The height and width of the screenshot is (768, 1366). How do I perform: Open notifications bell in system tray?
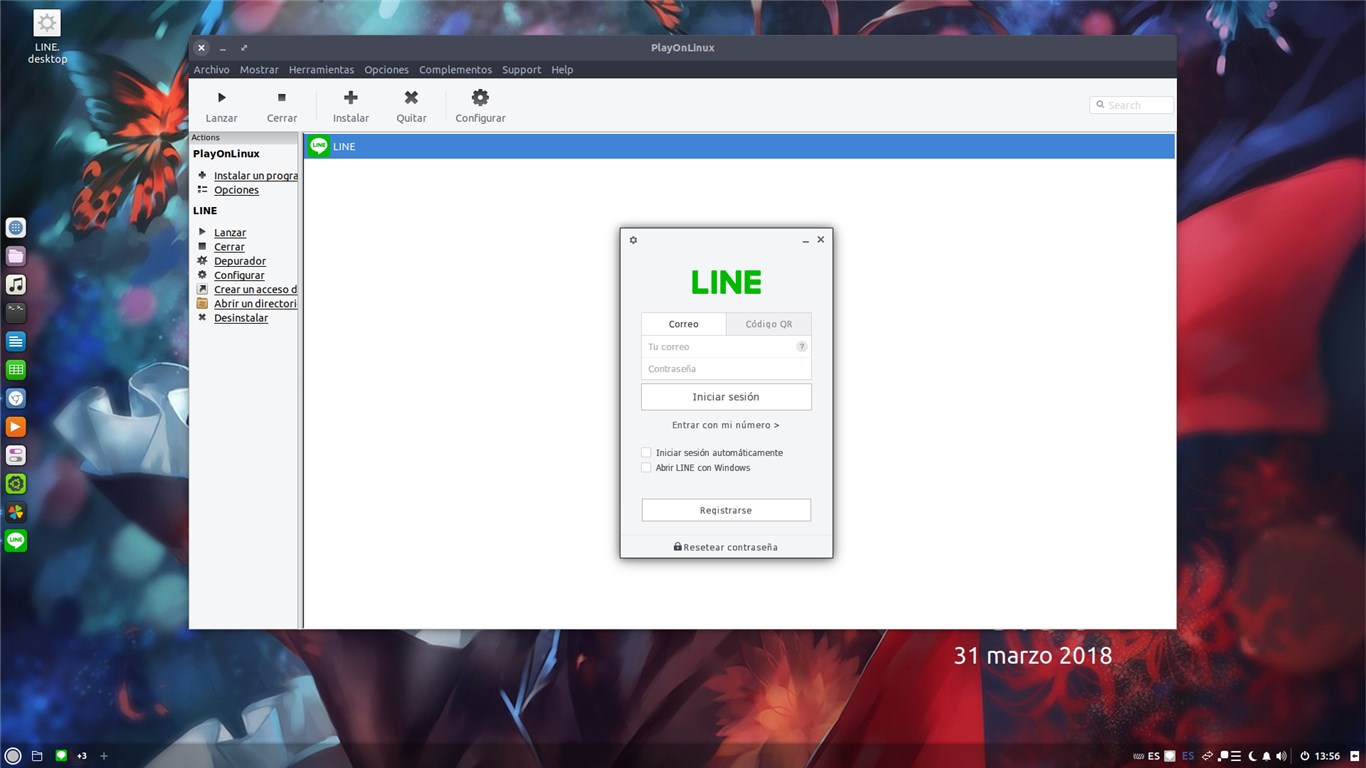tap(1266, 756)
